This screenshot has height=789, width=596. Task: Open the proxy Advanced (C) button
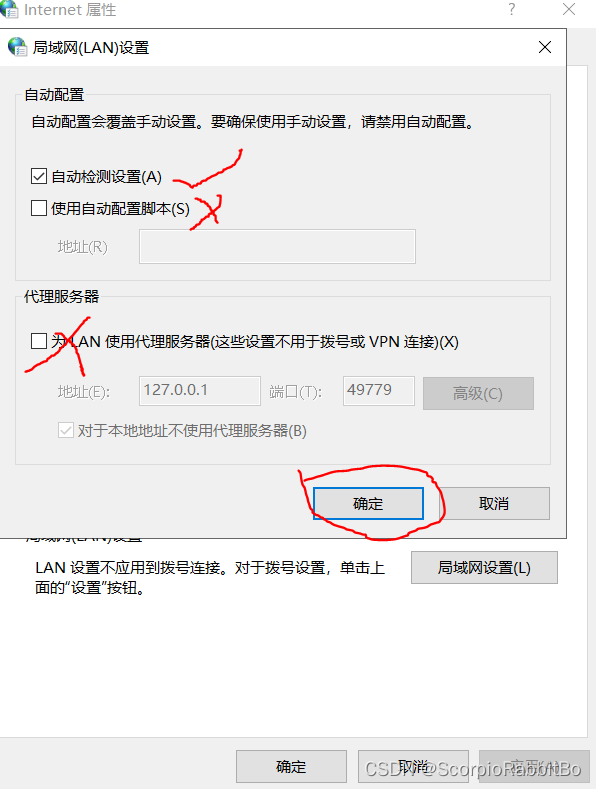point(478,393)
